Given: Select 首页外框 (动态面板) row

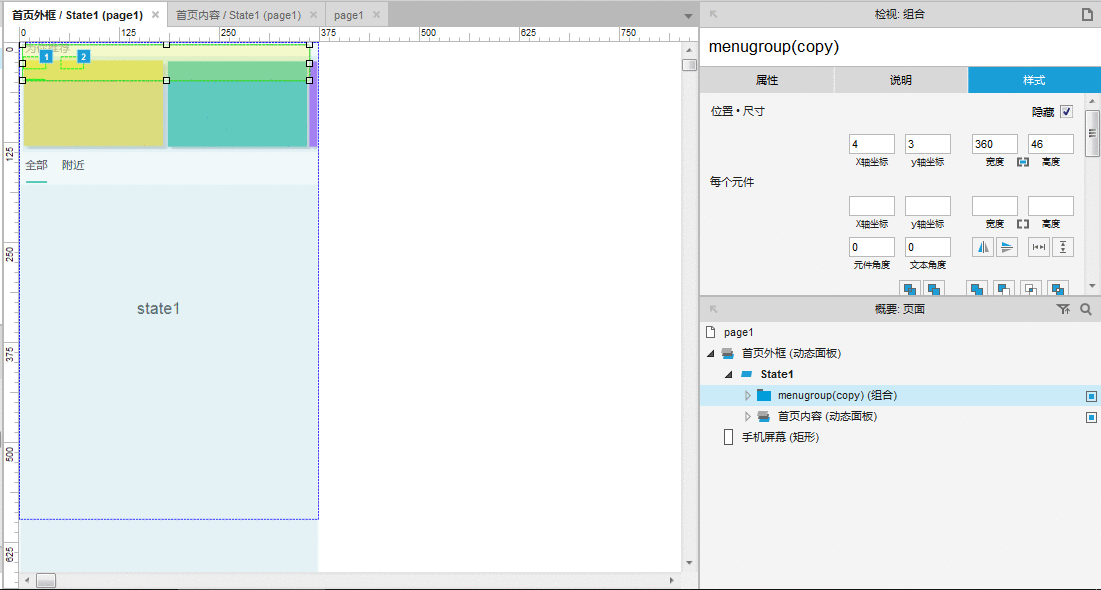Looking at the screenshot, I should pos(900,353).
